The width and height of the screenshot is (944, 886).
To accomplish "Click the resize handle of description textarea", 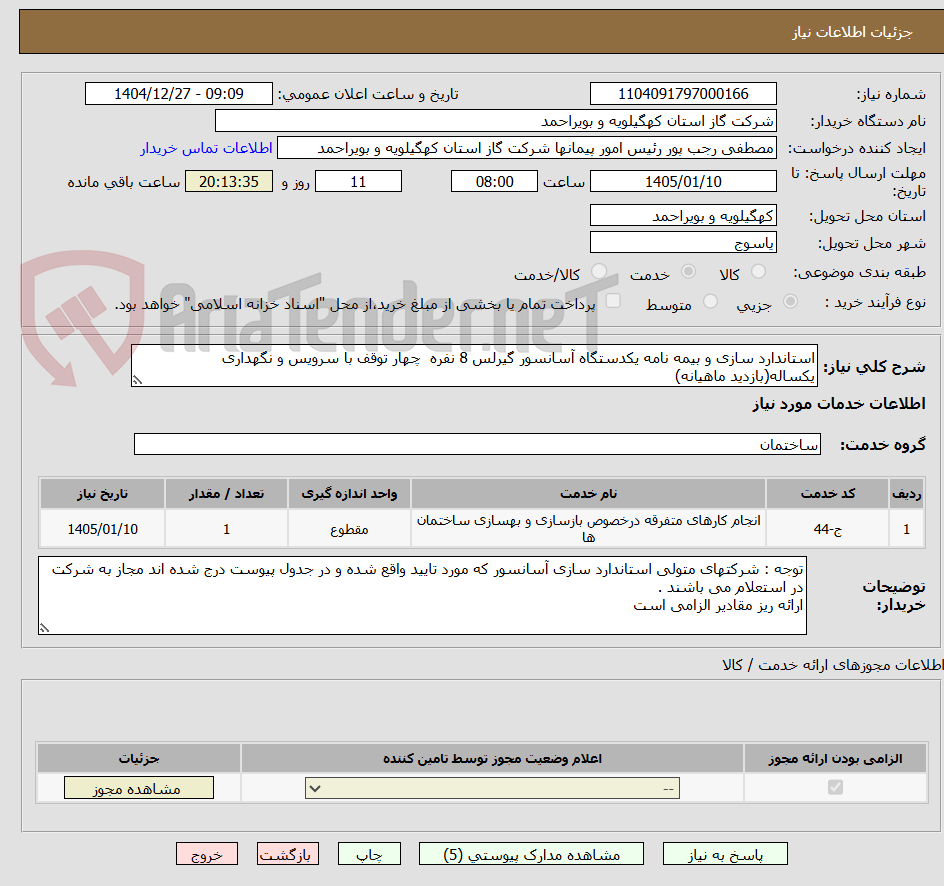I will 137,380.
